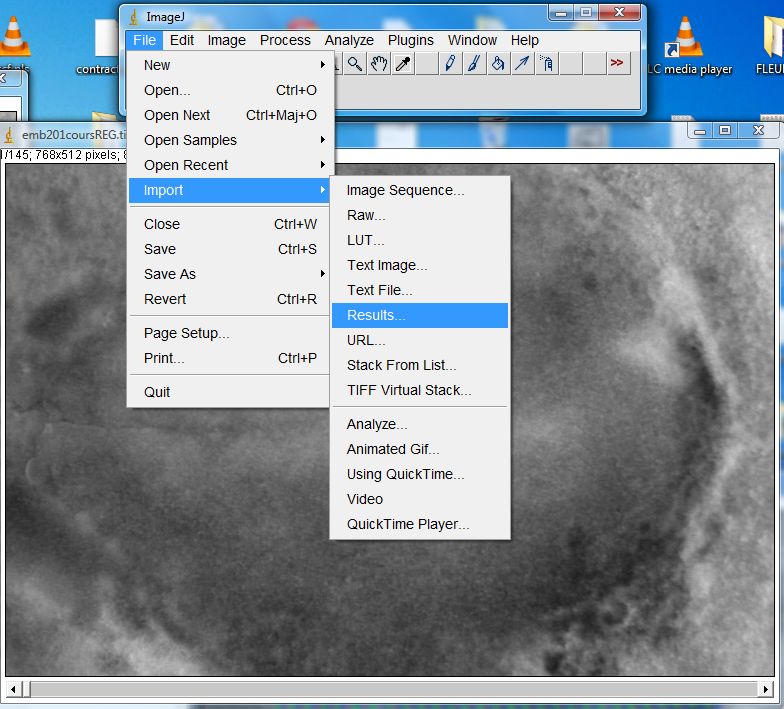Open the Plugins menu
This screenshot has width=784, height=709.
click(410, 40)
